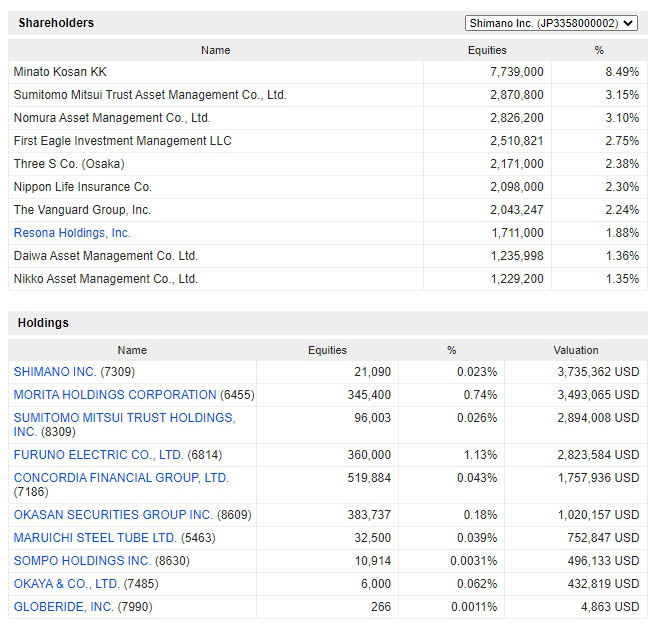The image size is (658, 627).
Task: Click the 496,133 USD valuation
Action: click(x=603, y=561)
